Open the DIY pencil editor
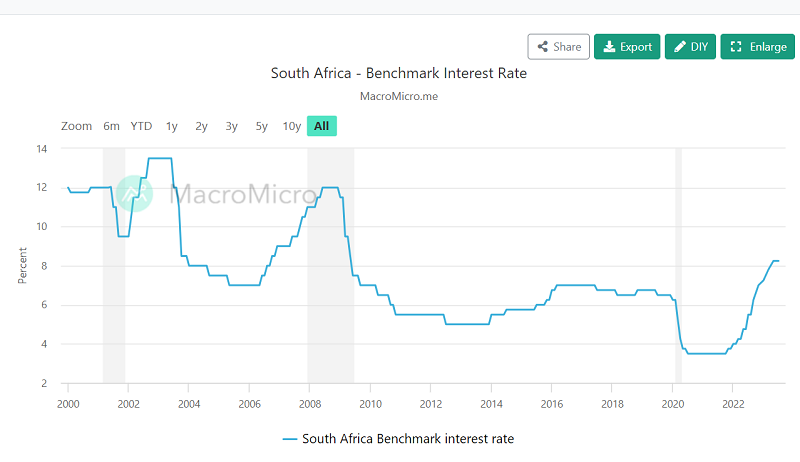Screen dimensions: 800x462 coord(690,47)
